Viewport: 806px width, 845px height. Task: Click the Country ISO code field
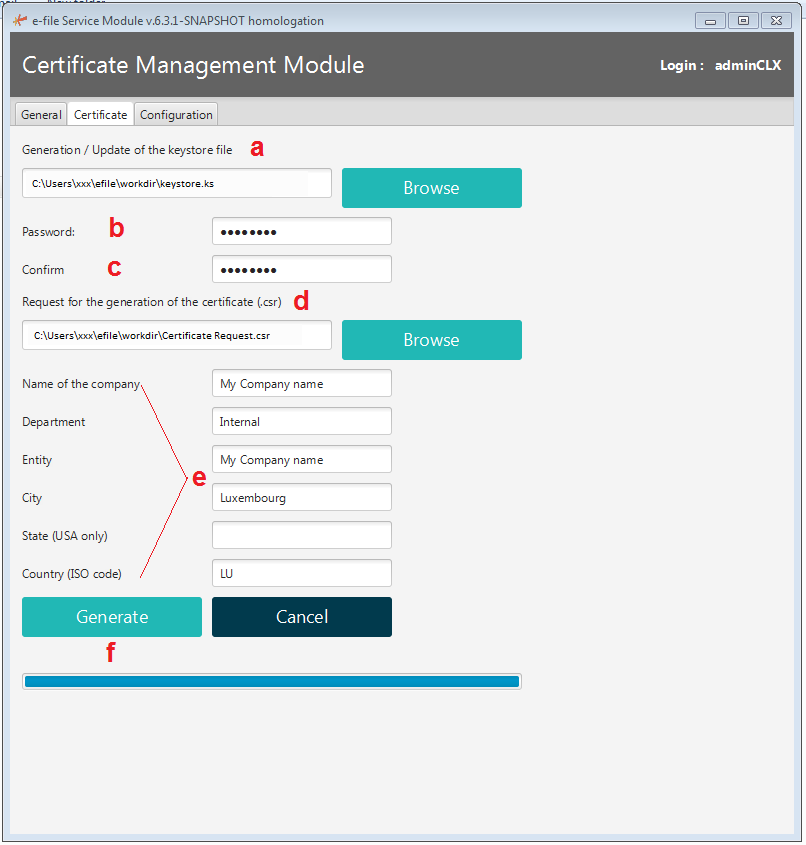pyautogui.click(x=302, y=573)
